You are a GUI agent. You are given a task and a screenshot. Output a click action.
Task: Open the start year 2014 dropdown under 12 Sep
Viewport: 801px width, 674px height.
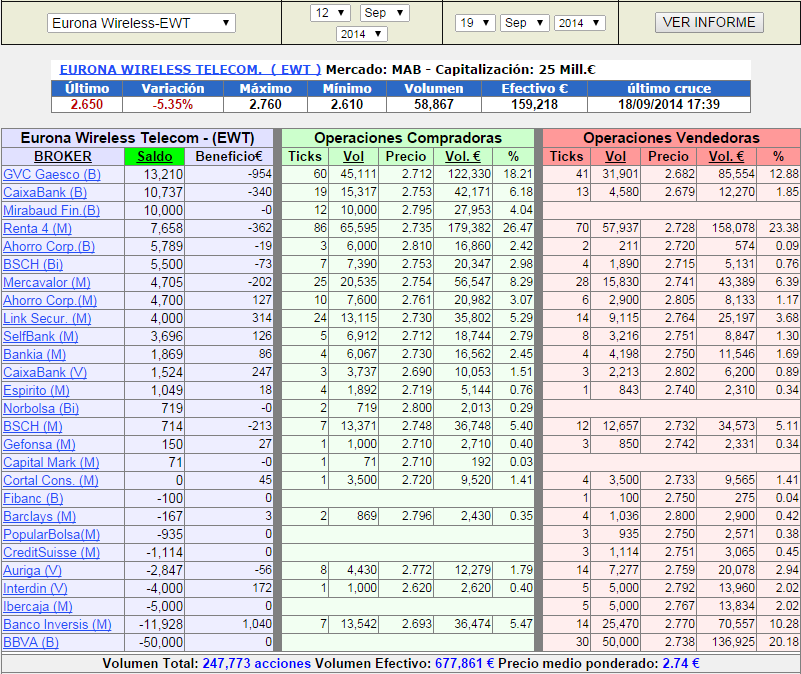362,34
